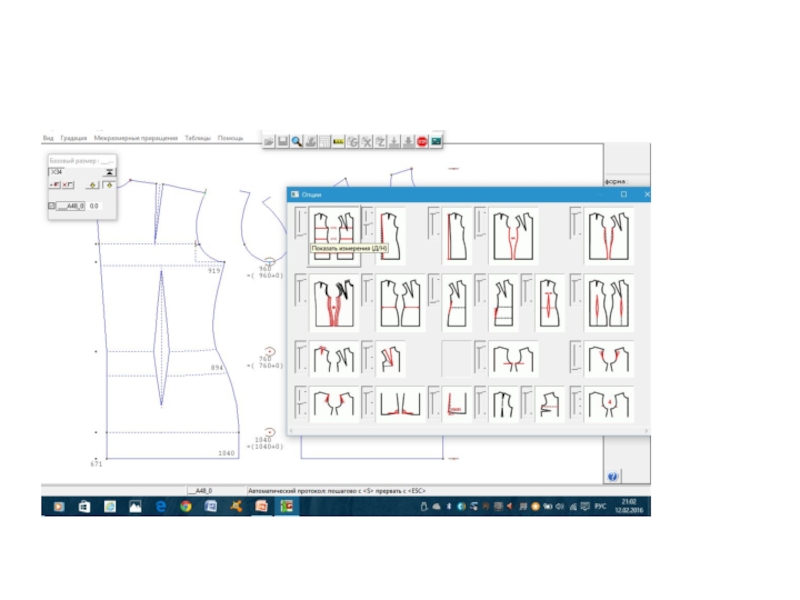Screen dimensions: 800x600
Task: Open Microsoft Edge from the taskbar
Action: click(x=160, y=506)
